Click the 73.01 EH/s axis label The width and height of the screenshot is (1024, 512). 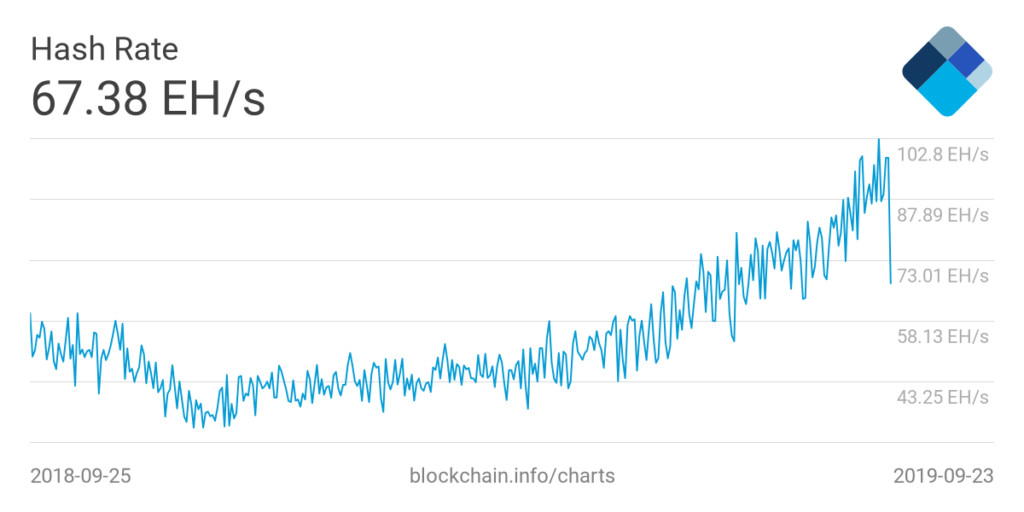click(x=943, y=276)
